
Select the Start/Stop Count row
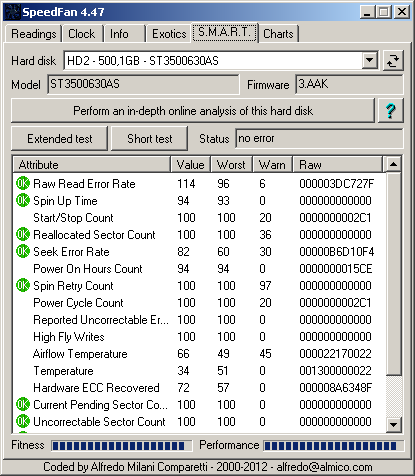click(199, 217)
